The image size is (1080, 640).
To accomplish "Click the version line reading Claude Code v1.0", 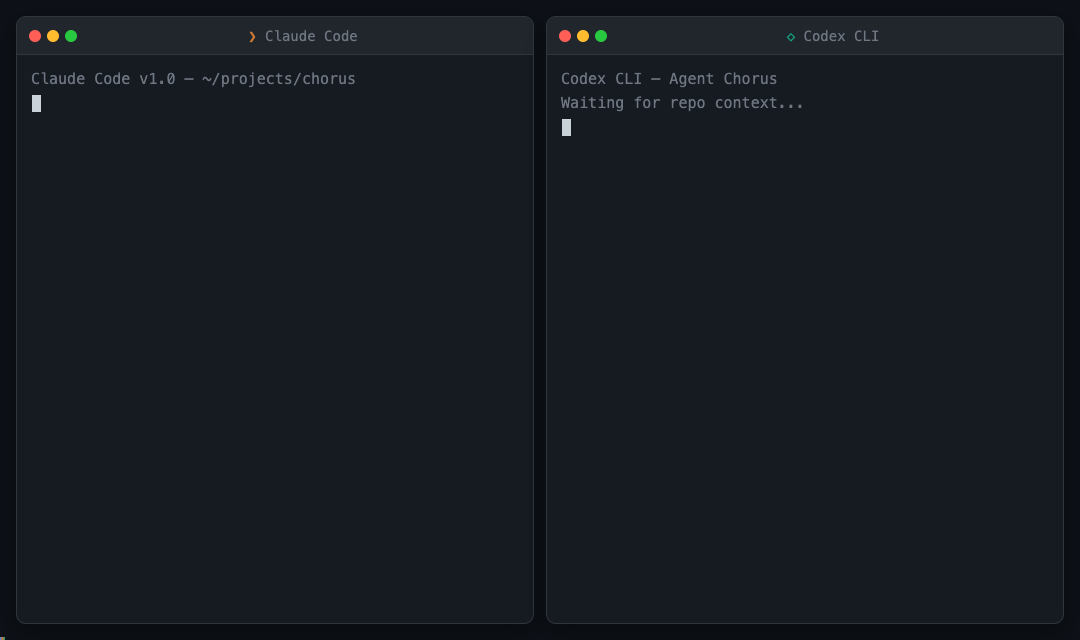I will tap(105, 78).
